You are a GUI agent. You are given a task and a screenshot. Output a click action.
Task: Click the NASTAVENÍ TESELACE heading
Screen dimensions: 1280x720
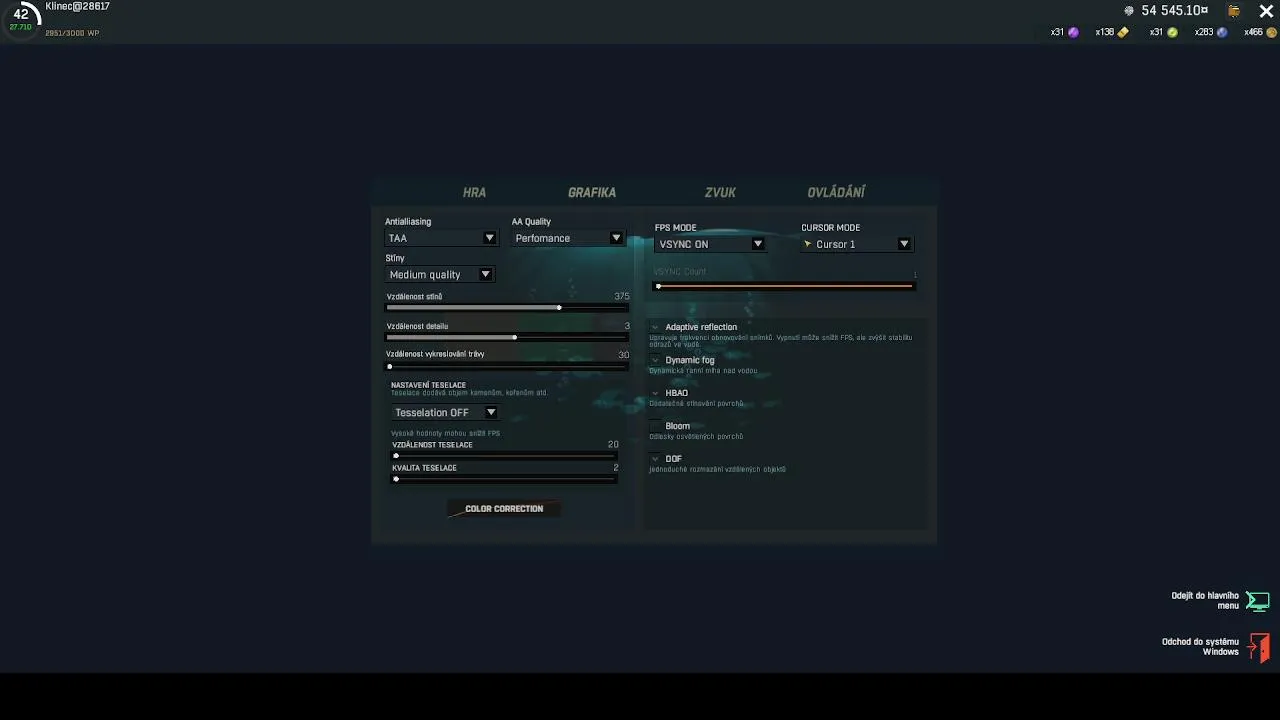tap(428, 385)
